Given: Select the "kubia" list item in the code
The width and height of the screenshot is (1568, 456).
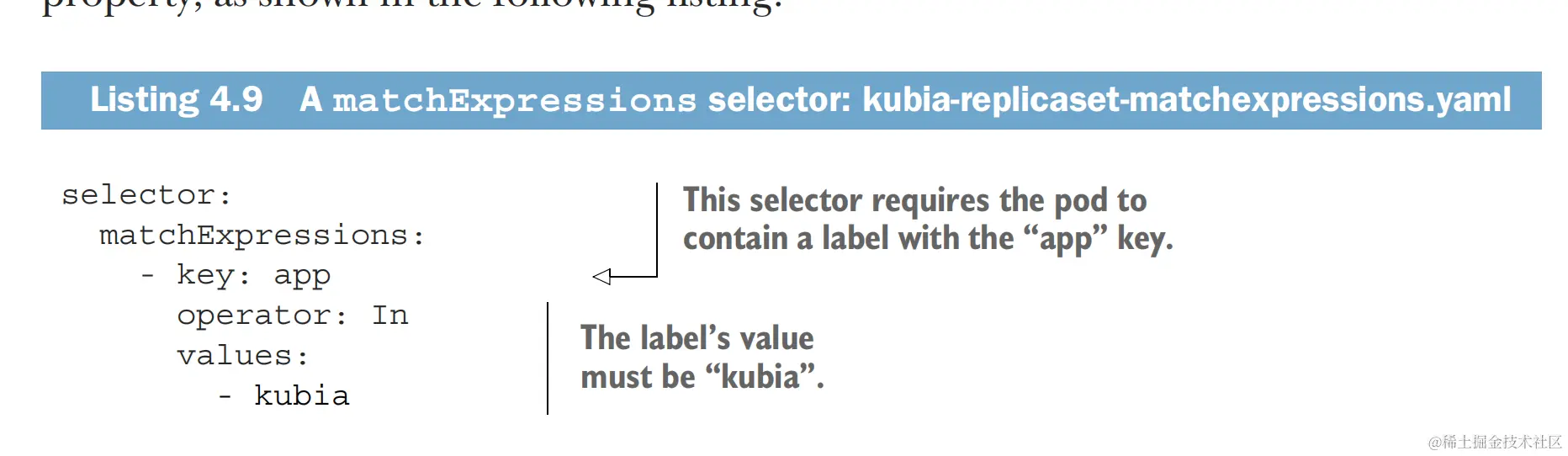Looking at the screenshot, I should [x=301, y=395].
